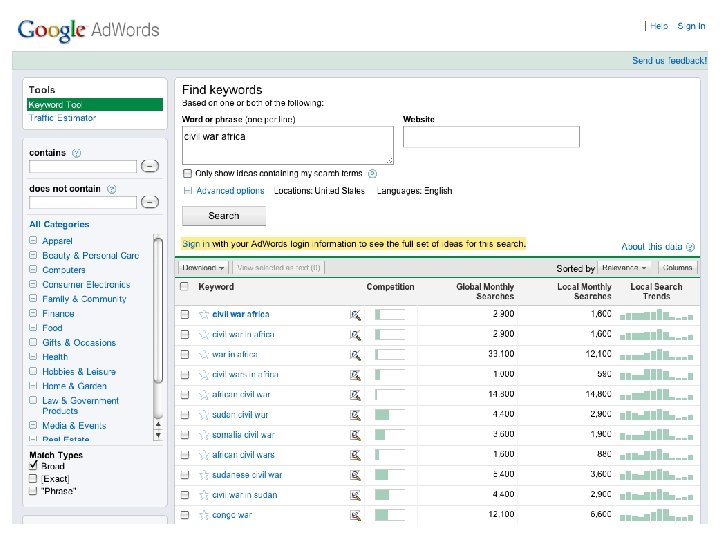Image resolution: width=720 pixels, height=540 pixels.
Task: Open the Download dropdown
Action: click(x=203, y=268)
